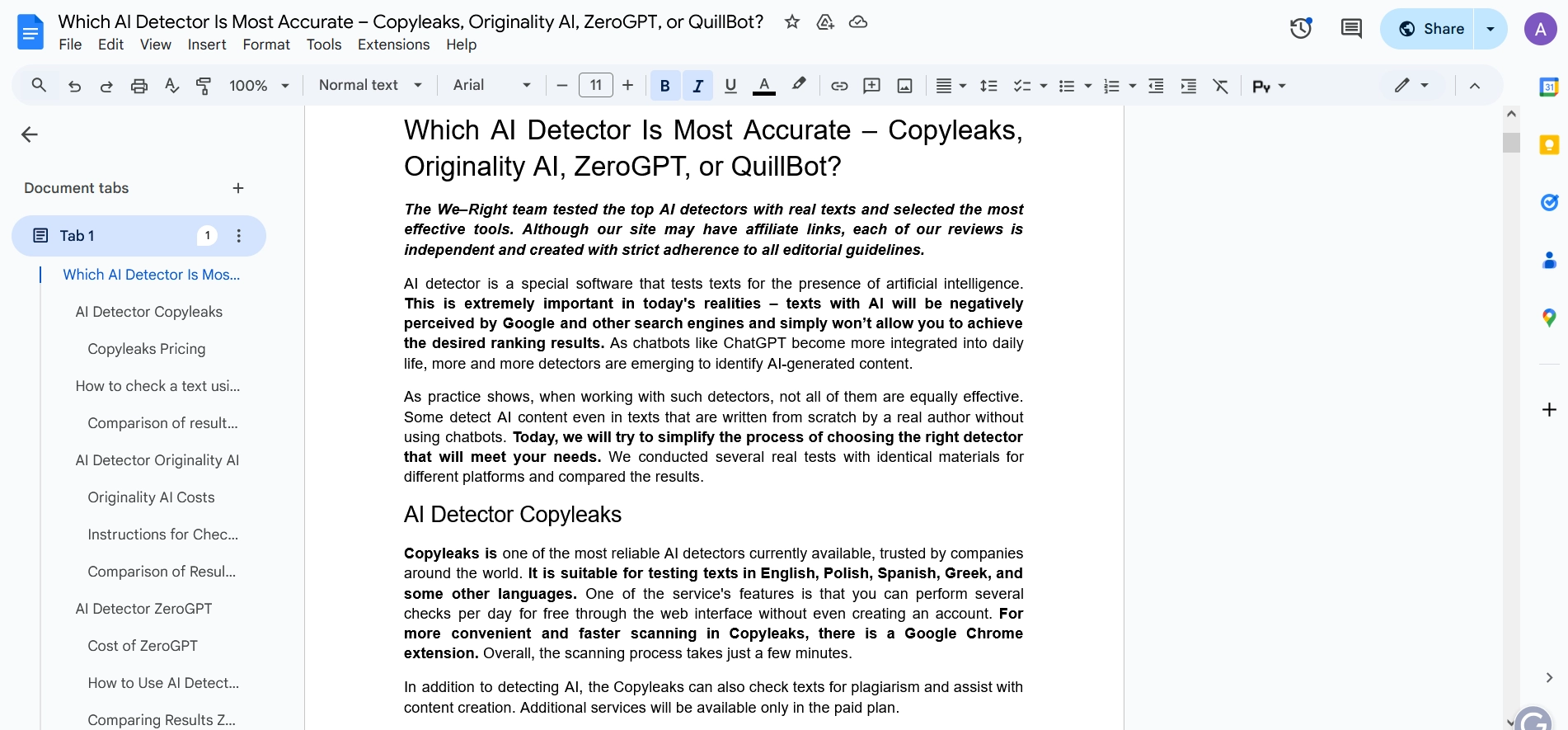Decrease font size
This screenshot has width=1568, height=730.
click(562, 86)
